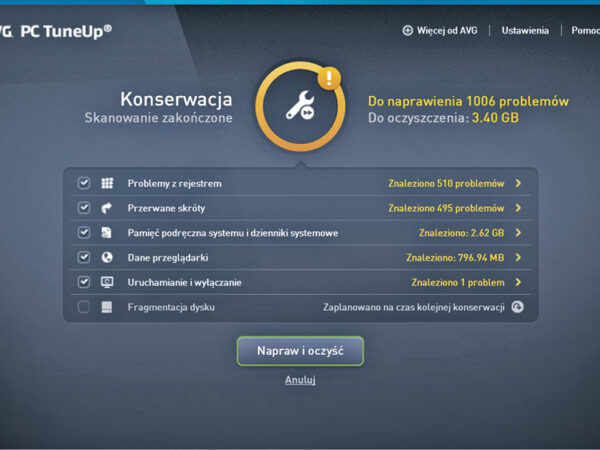This screenshot has height=450, width=600.
Task: Click the startup and shutdown monitor icon
Action: [x=107, y=282]
